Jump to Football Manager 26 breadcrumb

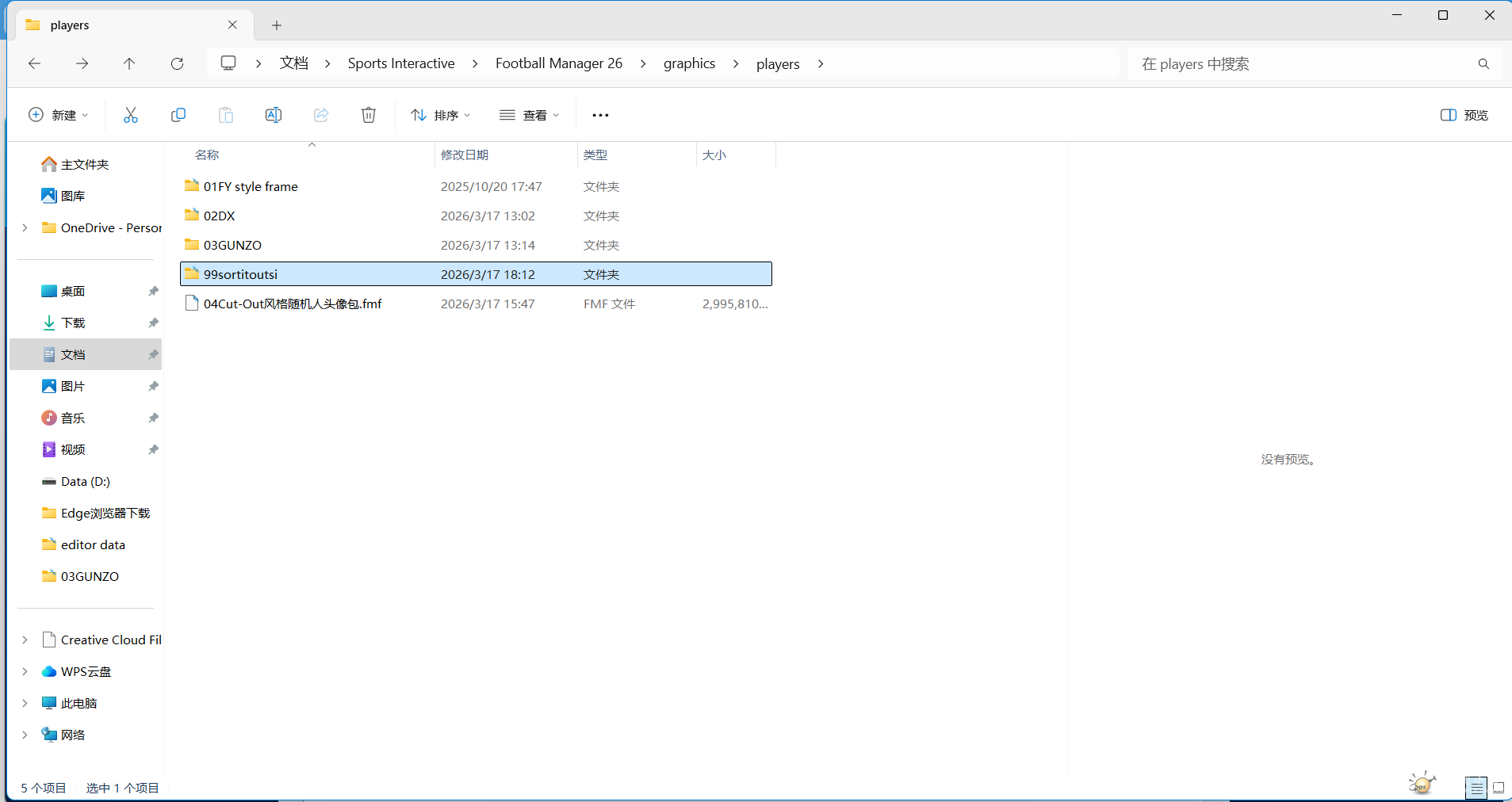pyautogui.click(x=558, y=63)
